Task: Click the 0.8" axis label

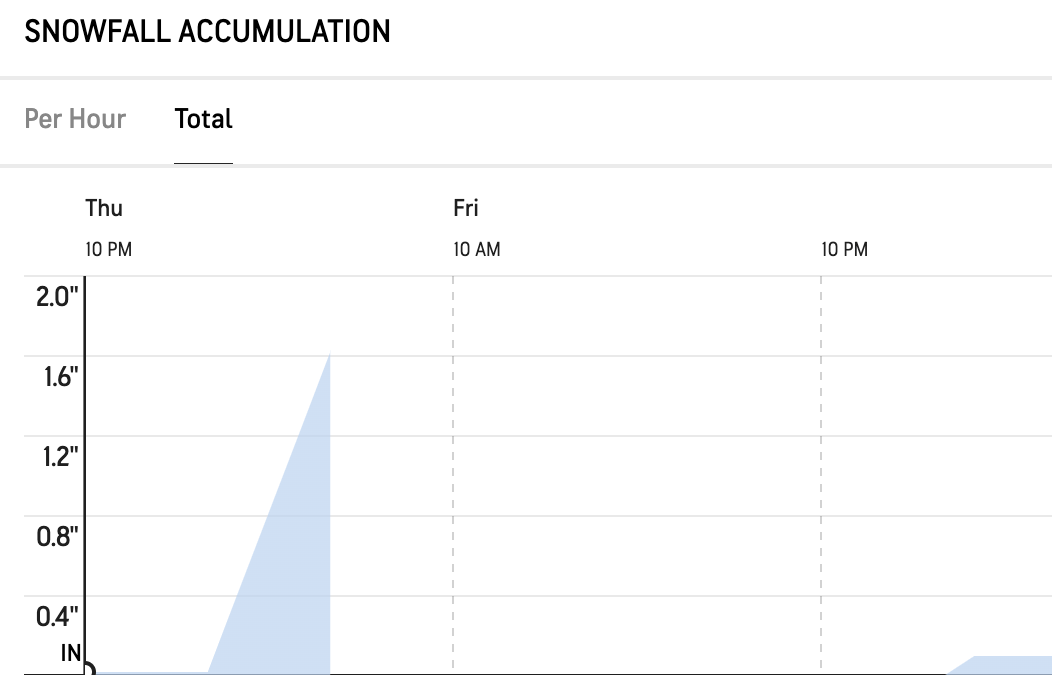Action: [x=57, y=537]
